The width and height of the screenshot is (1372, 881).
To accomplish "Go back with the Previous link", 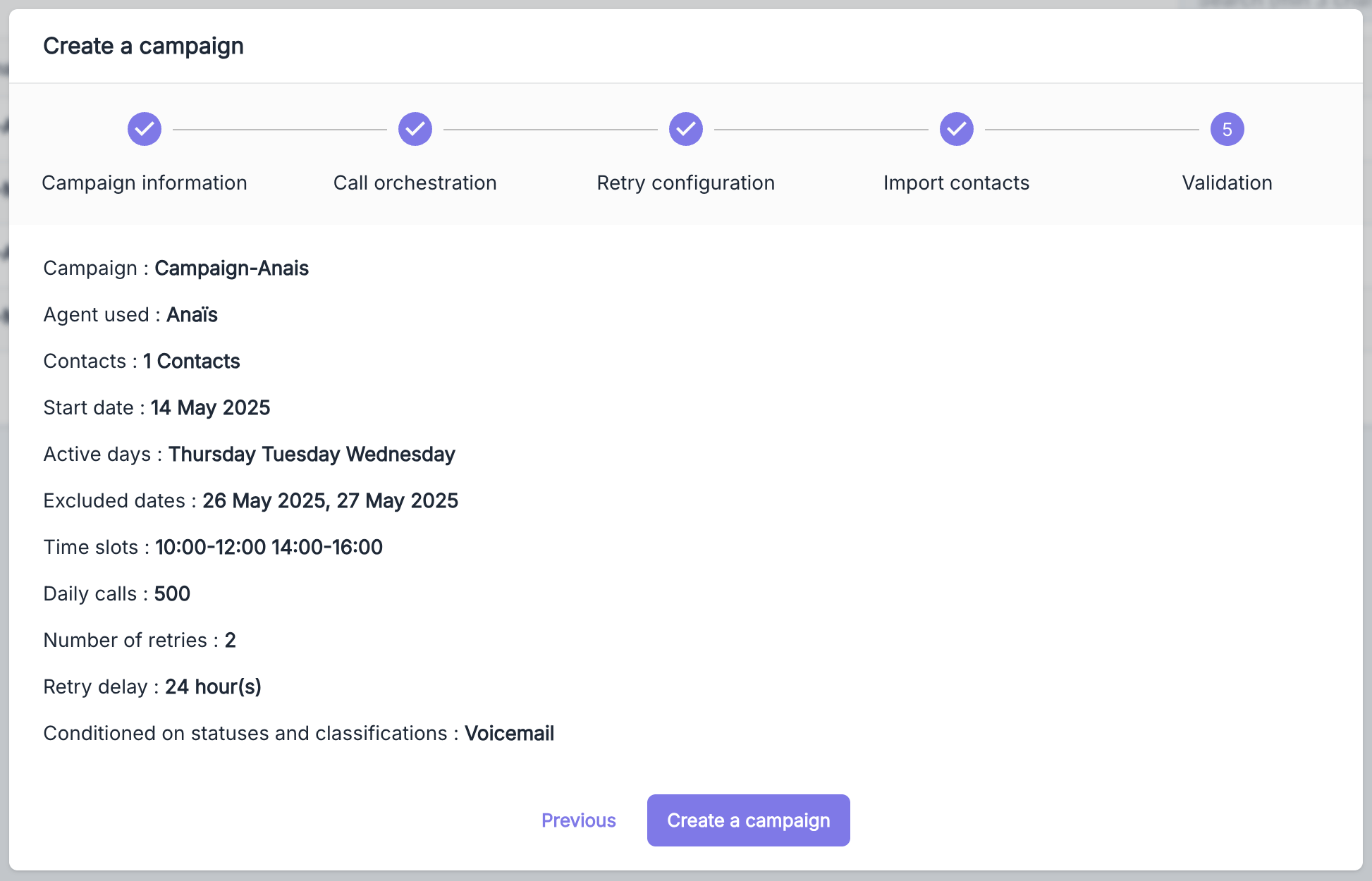I will point(579,820).
